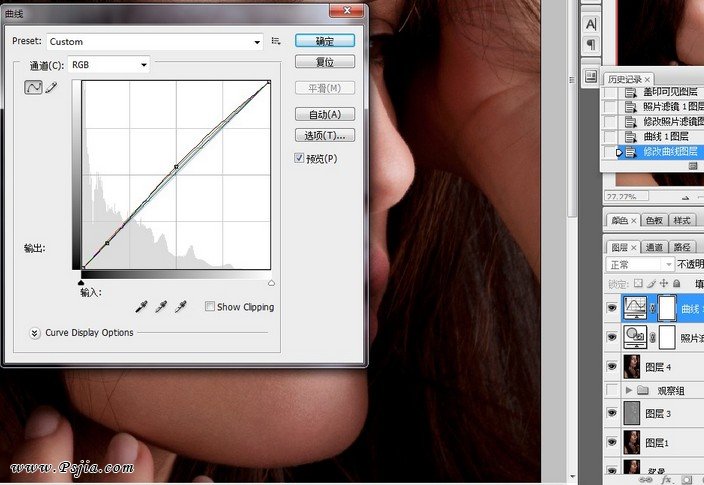Open the preset options menu icon
704x485 pixels.
click(275, 42)
